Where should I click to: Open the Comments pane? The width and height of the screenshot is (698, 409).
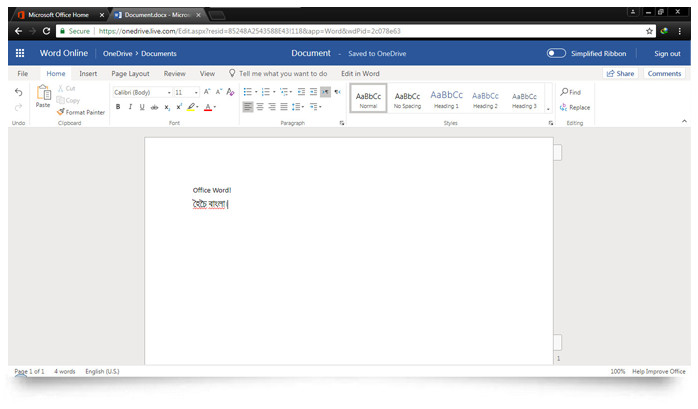pos(664,73)
